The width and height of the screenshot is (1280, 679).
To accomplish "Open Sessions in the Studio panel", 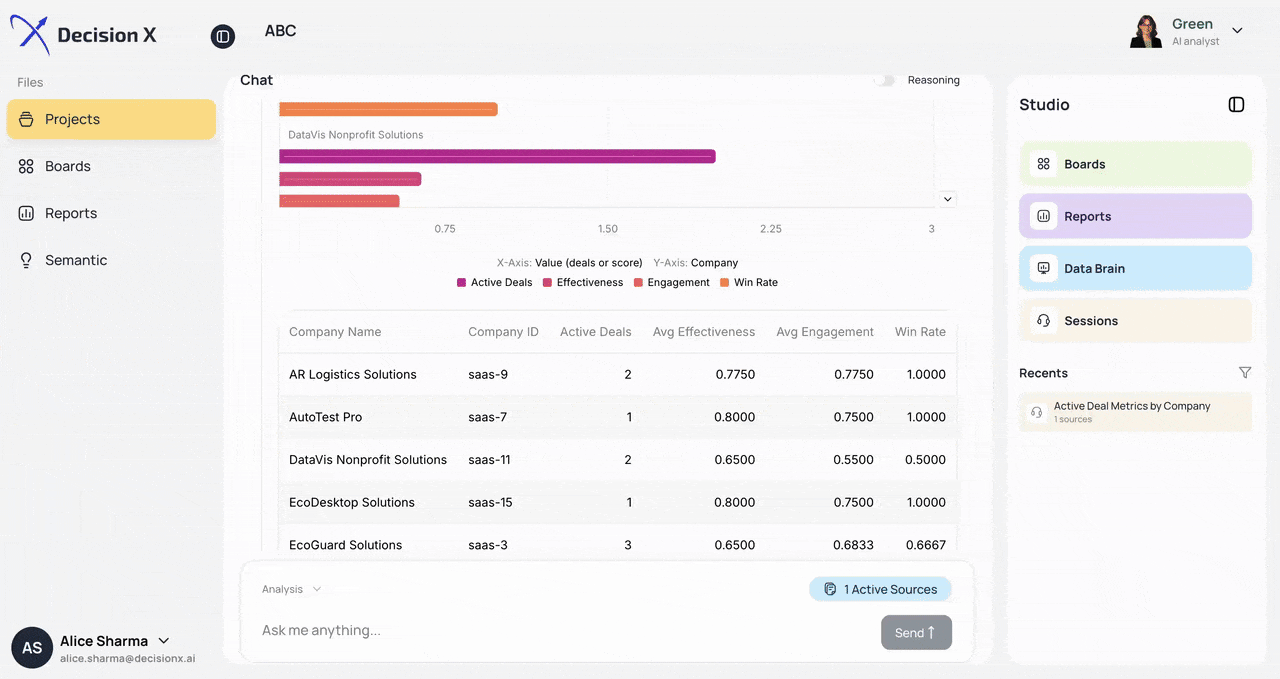I will [1090, 320].
